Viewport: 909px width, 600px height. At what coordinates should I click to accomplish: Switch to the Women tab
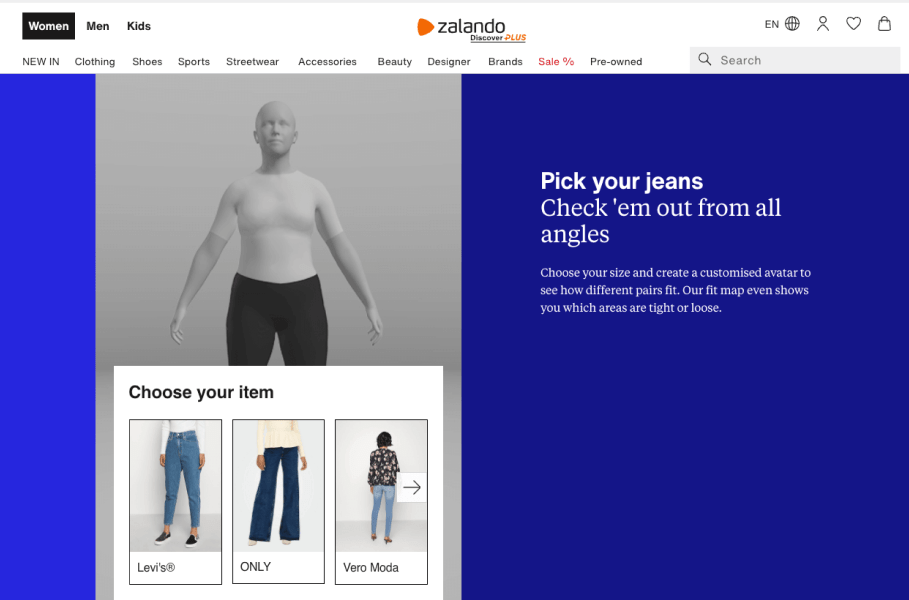[x=49, y=26]
